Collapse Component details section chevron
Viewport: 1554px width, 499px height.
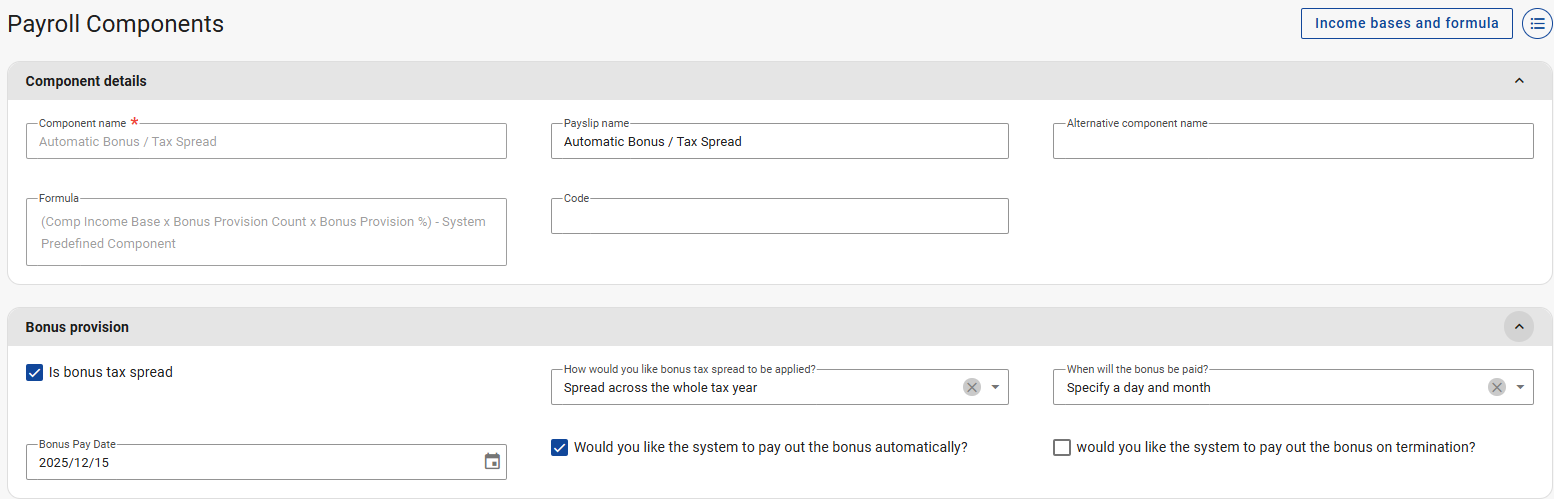pyautogui.click(x=1519, y=81)
